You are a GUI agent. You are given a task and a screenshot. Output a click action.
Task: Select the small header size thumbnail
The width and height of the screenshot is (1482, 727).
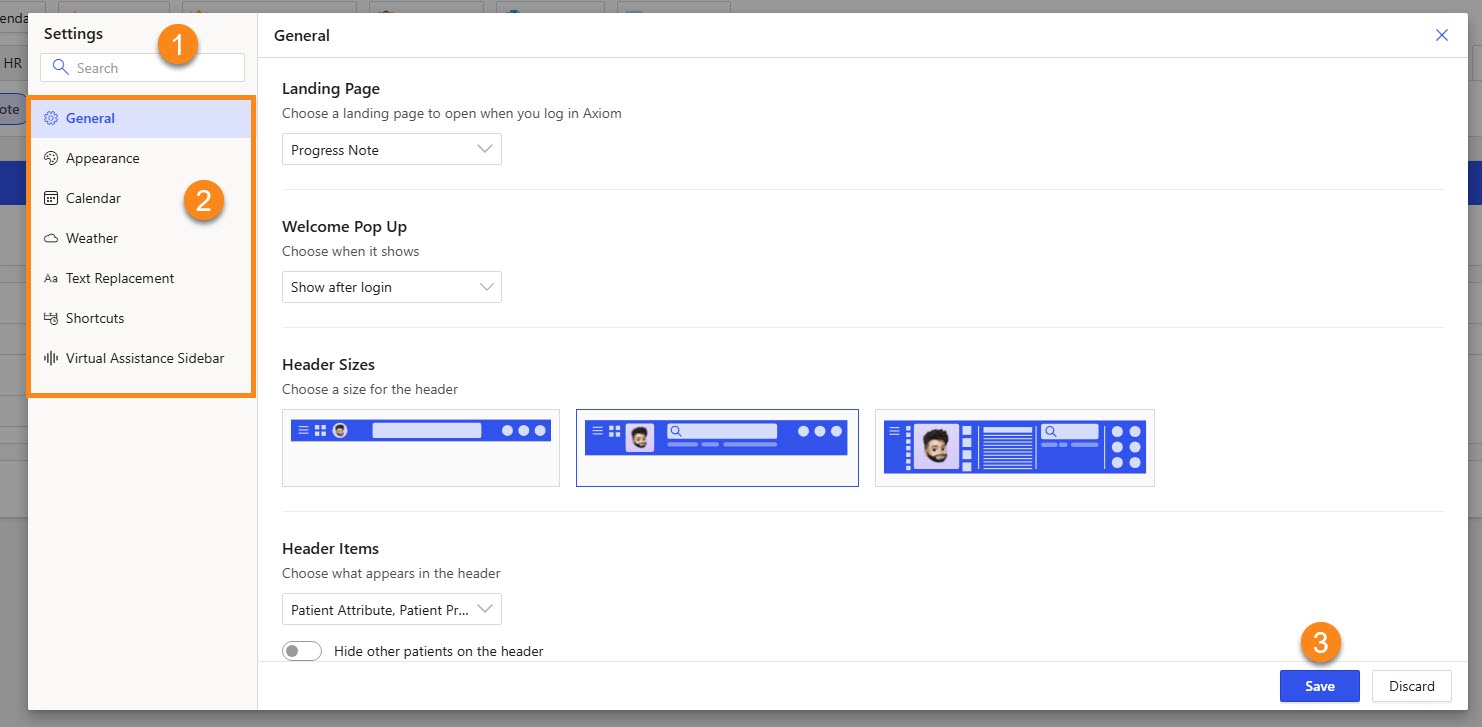(x=420, y=447)
